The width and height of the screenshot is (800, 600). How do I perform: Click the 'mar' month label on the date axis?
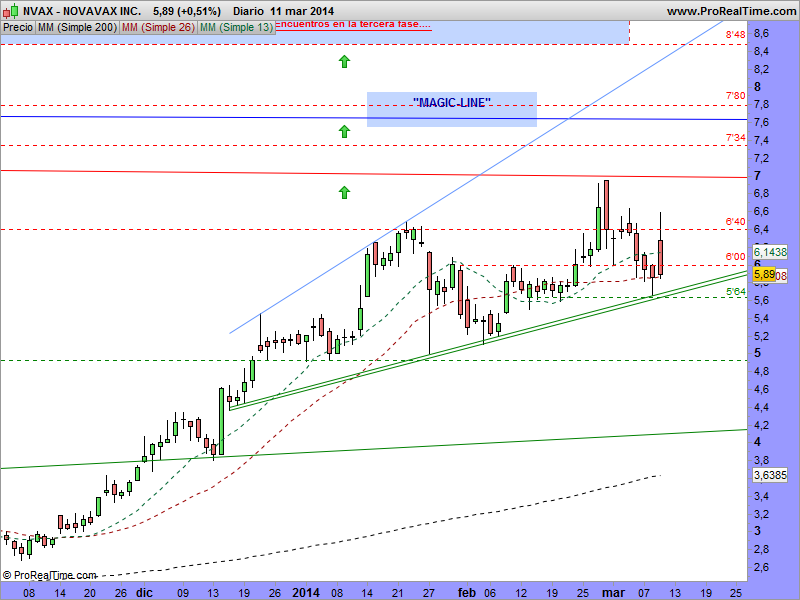pos(613,592)
